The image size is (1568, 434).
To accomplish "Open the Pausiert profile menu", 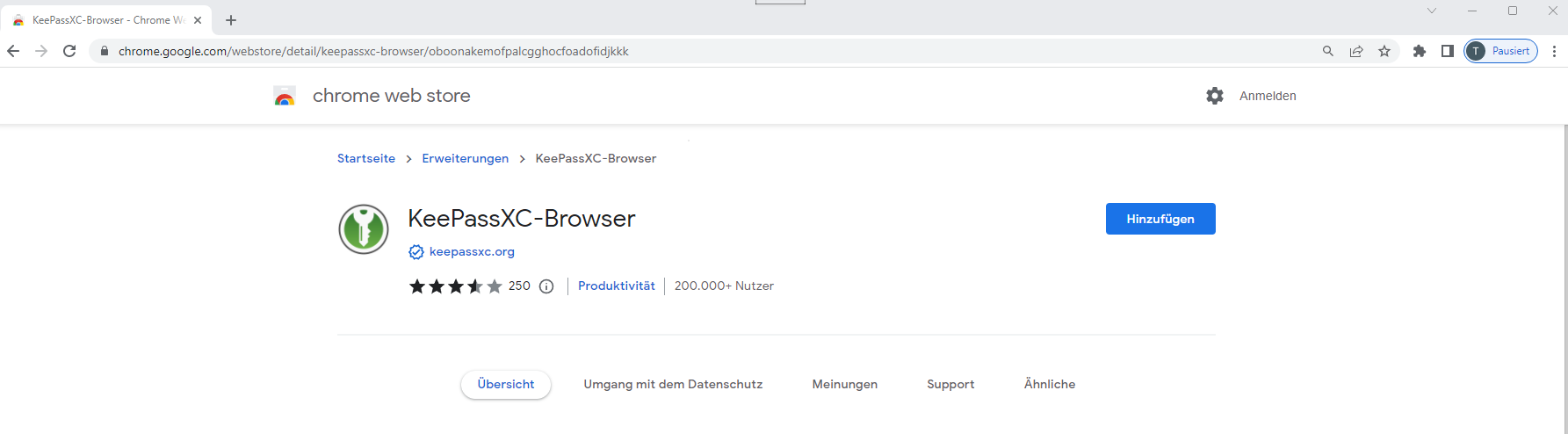I will click(1501, 51).
